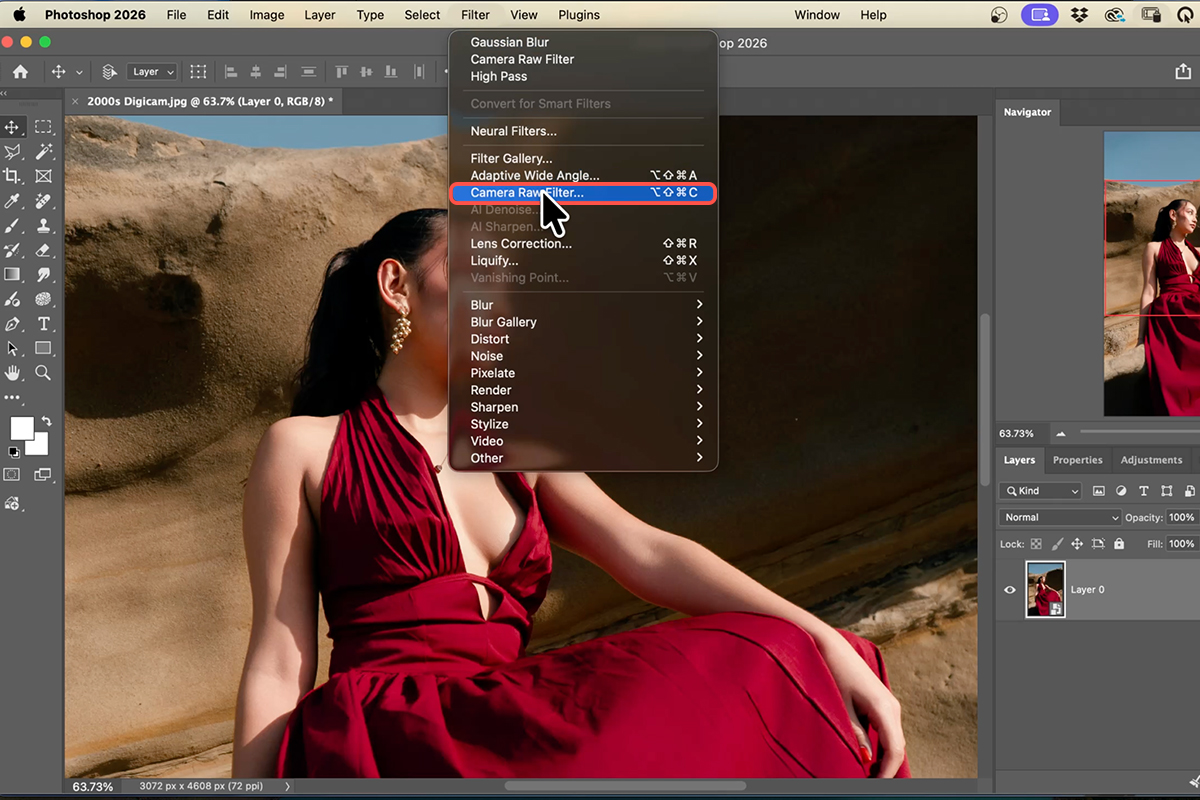Open the Normal blend mode dropdown
Viewport: 1200px width, 800px height.
[x=1060, y=517]
